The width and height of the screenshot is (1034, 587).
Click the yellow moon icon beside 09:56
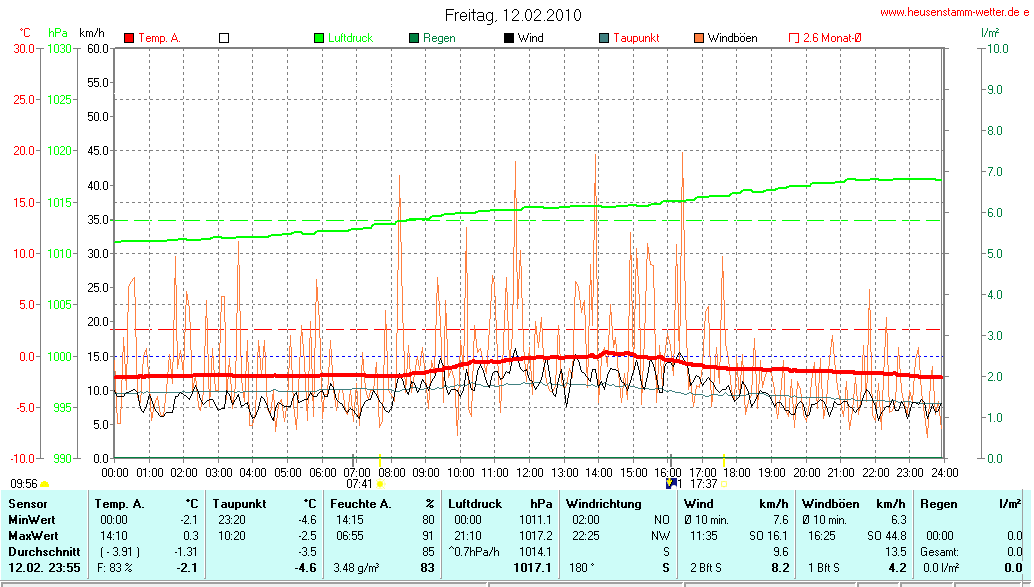click(x=45, y=484)
